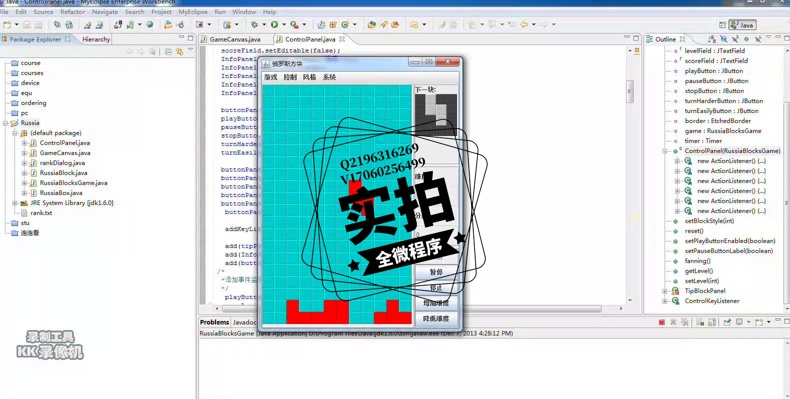Collapse the ControlPanel constructor in Outline

(665, 151)
